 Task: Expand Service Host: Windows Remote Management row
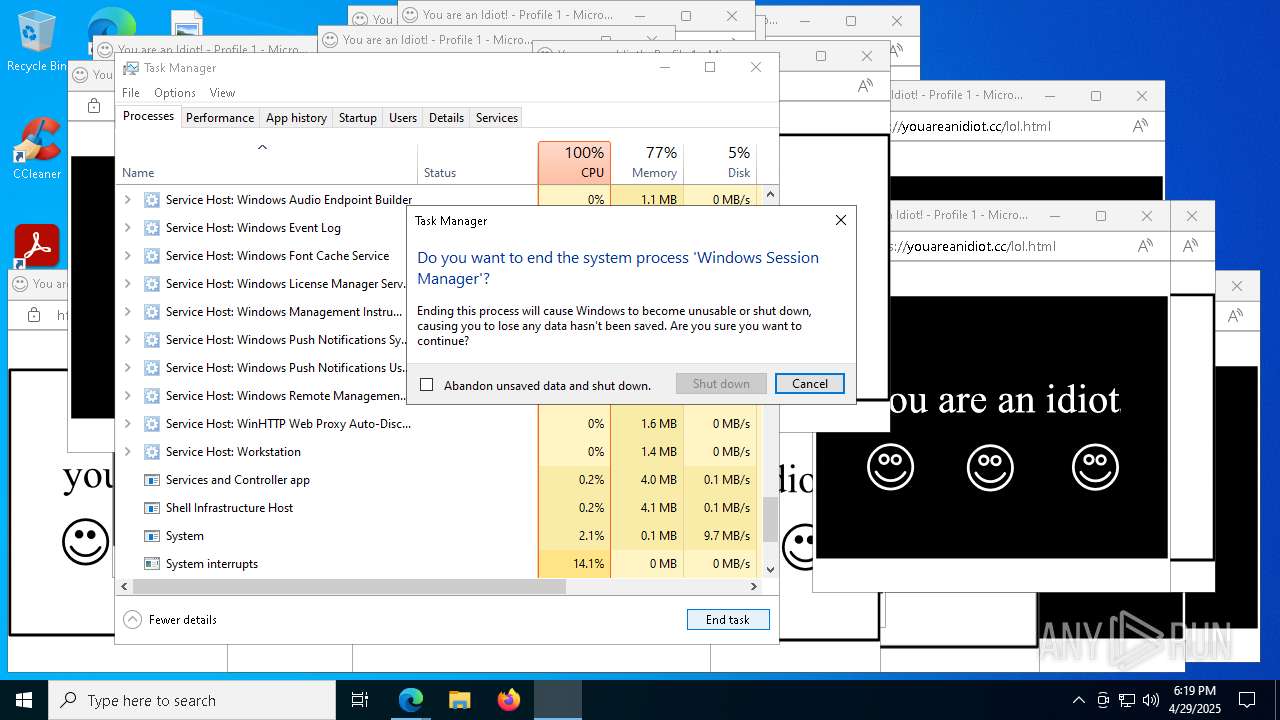[x=127, y=396]
